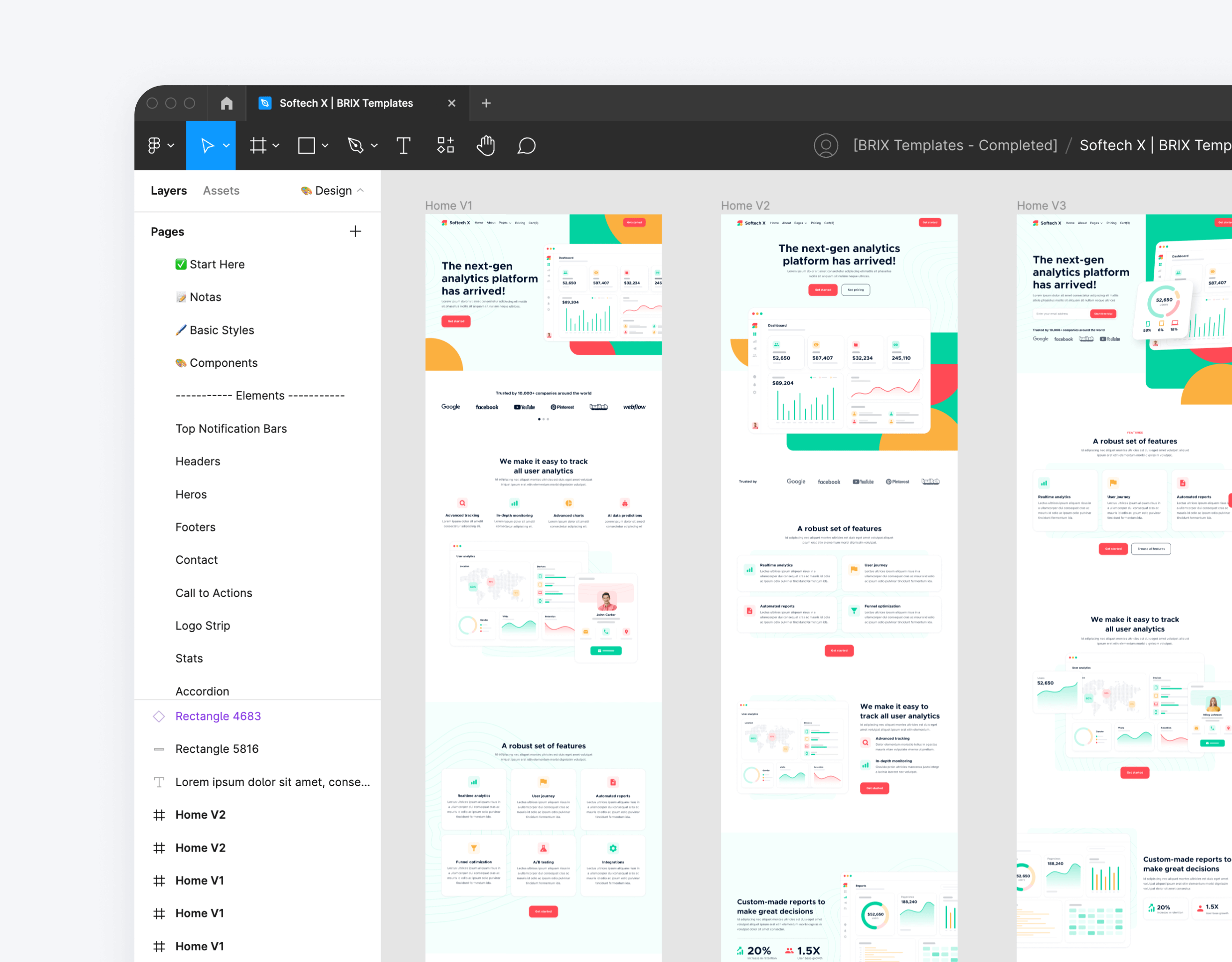This screenshot has height=962, width=1232.
Task: Collapse the Design panel with its chevron
Action: point(361,190)
